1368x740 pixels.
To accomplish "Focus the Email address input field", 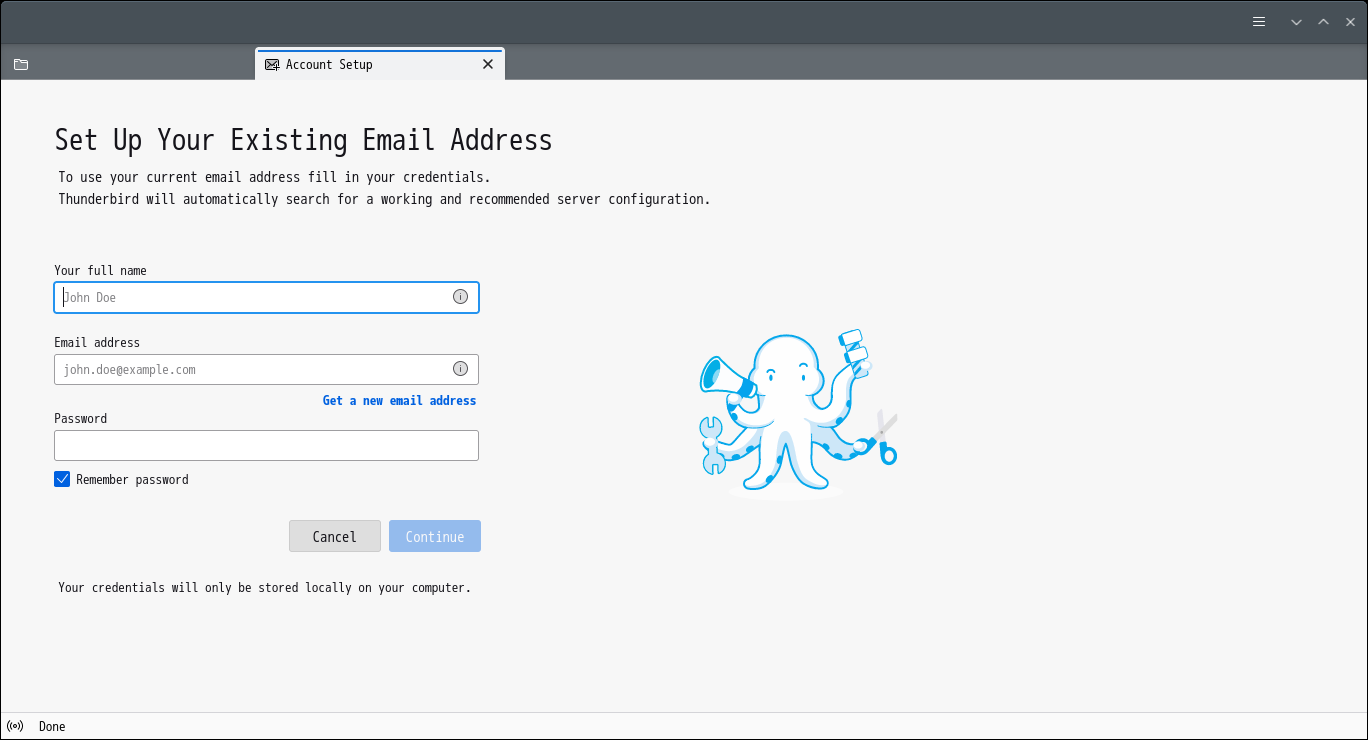I will (266, 369).
